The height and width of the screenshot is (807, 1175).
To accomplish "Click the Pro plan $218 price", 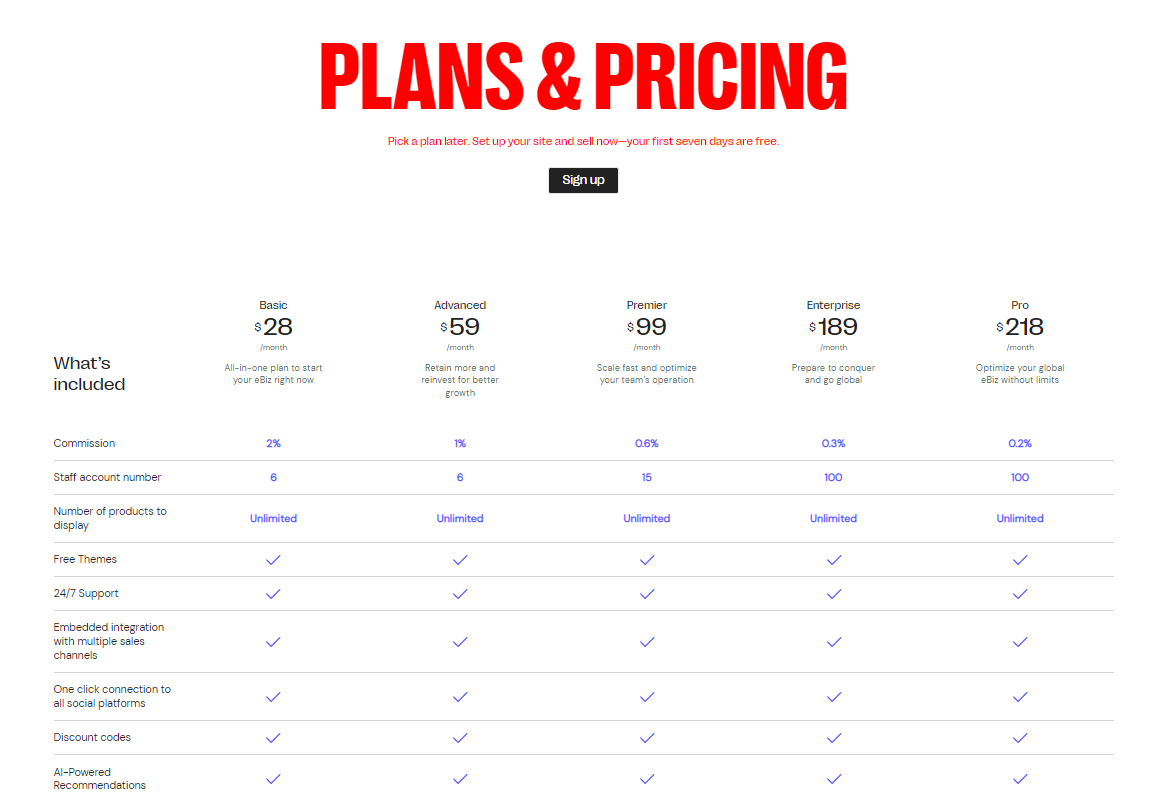I will tap(1020, 327).
